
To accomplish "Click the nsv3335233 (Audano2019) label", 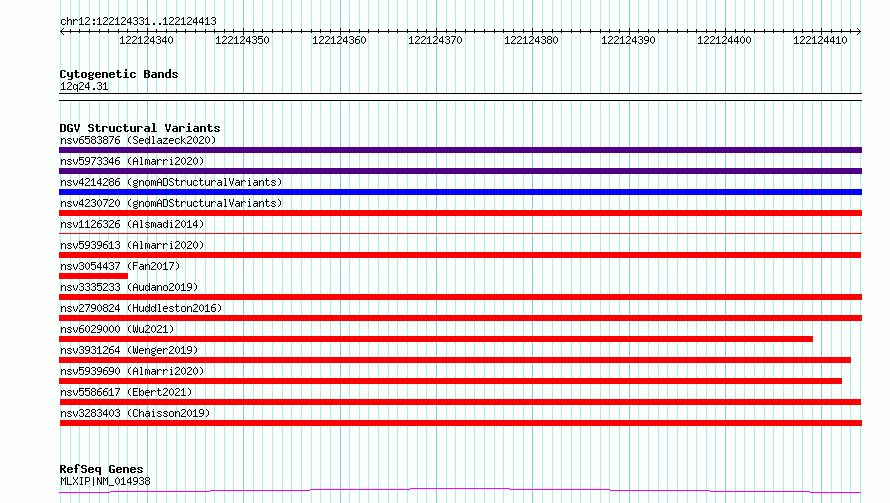I will coord(129,287).
